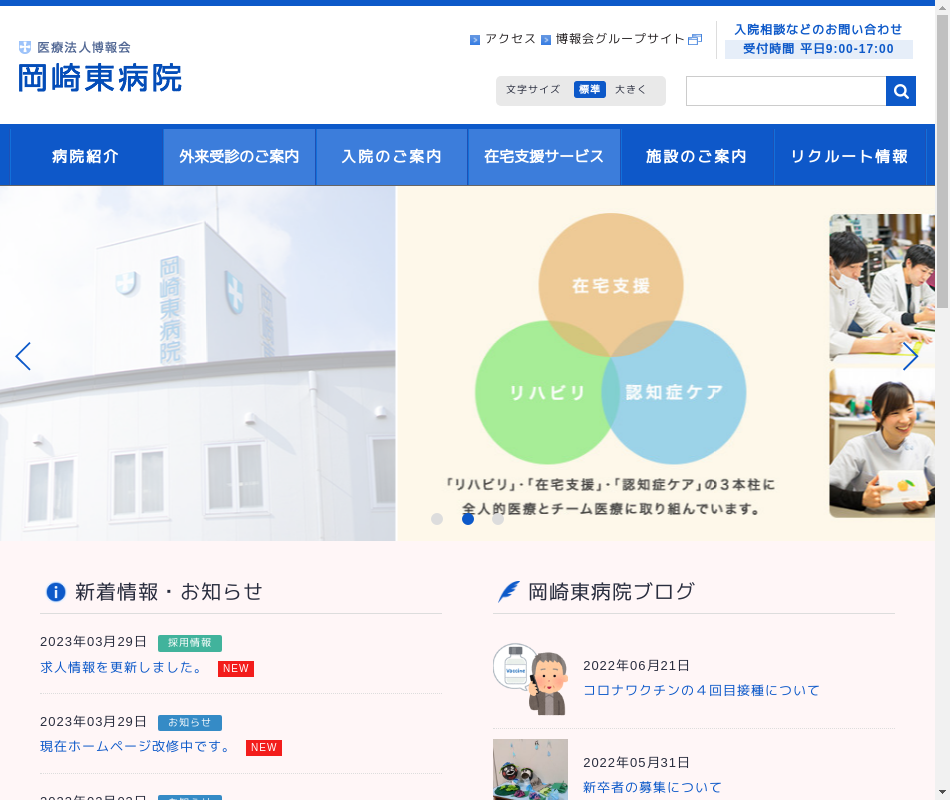Click inside the site search field

(785, 91)
